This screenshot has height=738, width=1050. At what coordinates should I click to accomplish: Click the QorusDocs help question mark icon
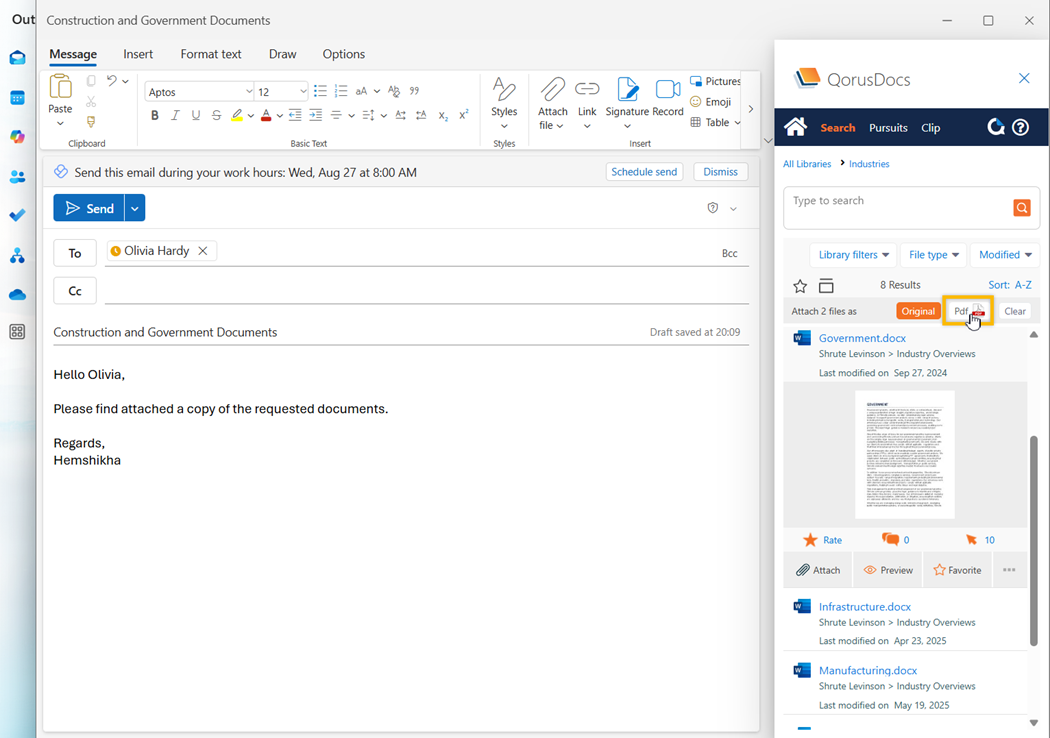[x=1020, y=127]
